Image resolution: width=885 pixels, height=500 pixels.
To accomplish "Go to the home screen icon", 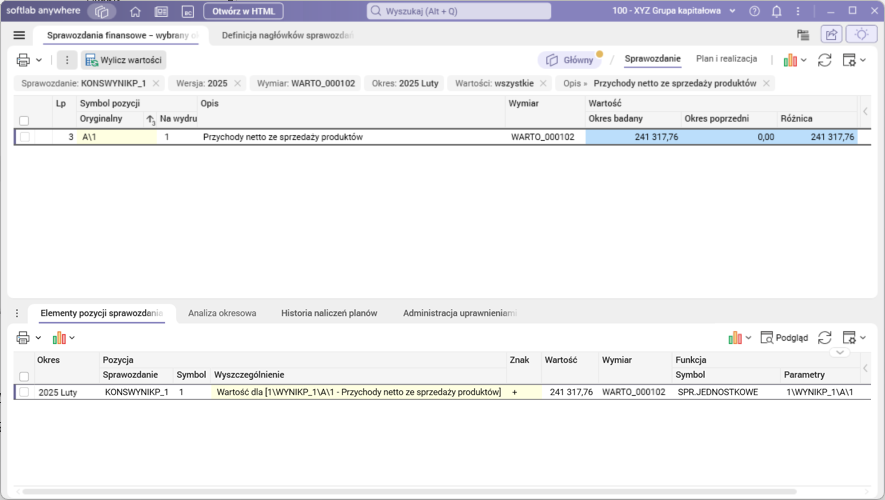I will (135, 11).
